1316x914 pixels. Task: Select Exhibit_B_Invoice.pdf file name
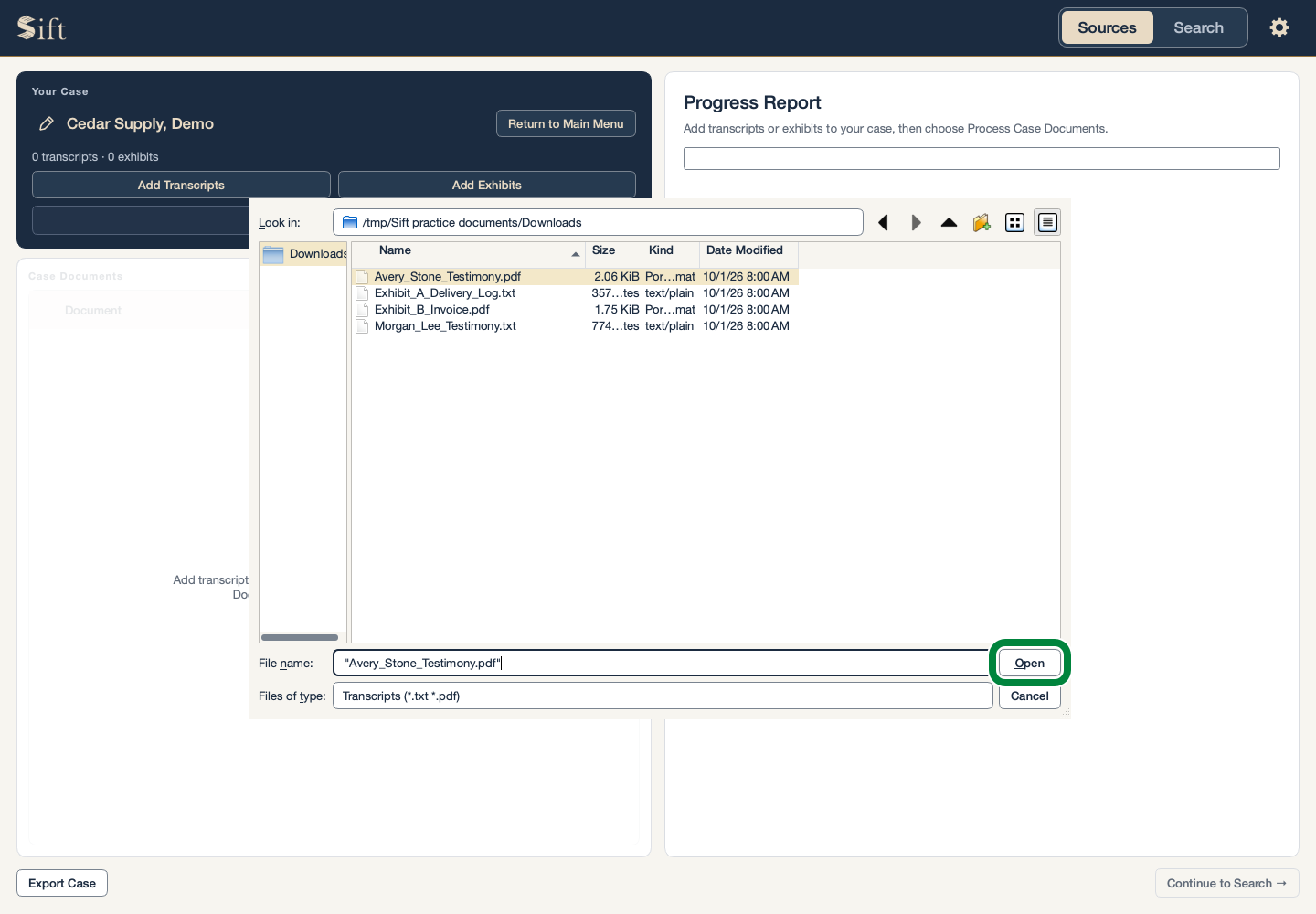pyautogui.click(x=432, y=310)
